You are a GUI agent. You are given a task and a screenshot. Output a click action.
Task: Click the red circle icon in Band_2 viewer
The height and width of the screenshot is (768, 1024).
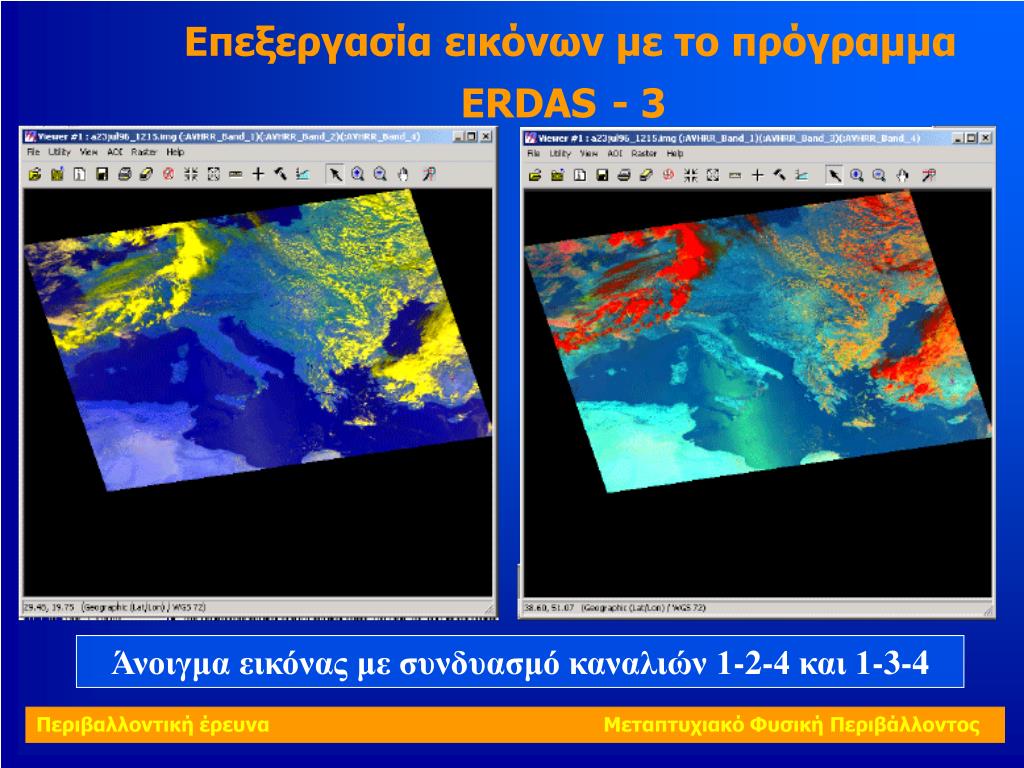[168, 174]
